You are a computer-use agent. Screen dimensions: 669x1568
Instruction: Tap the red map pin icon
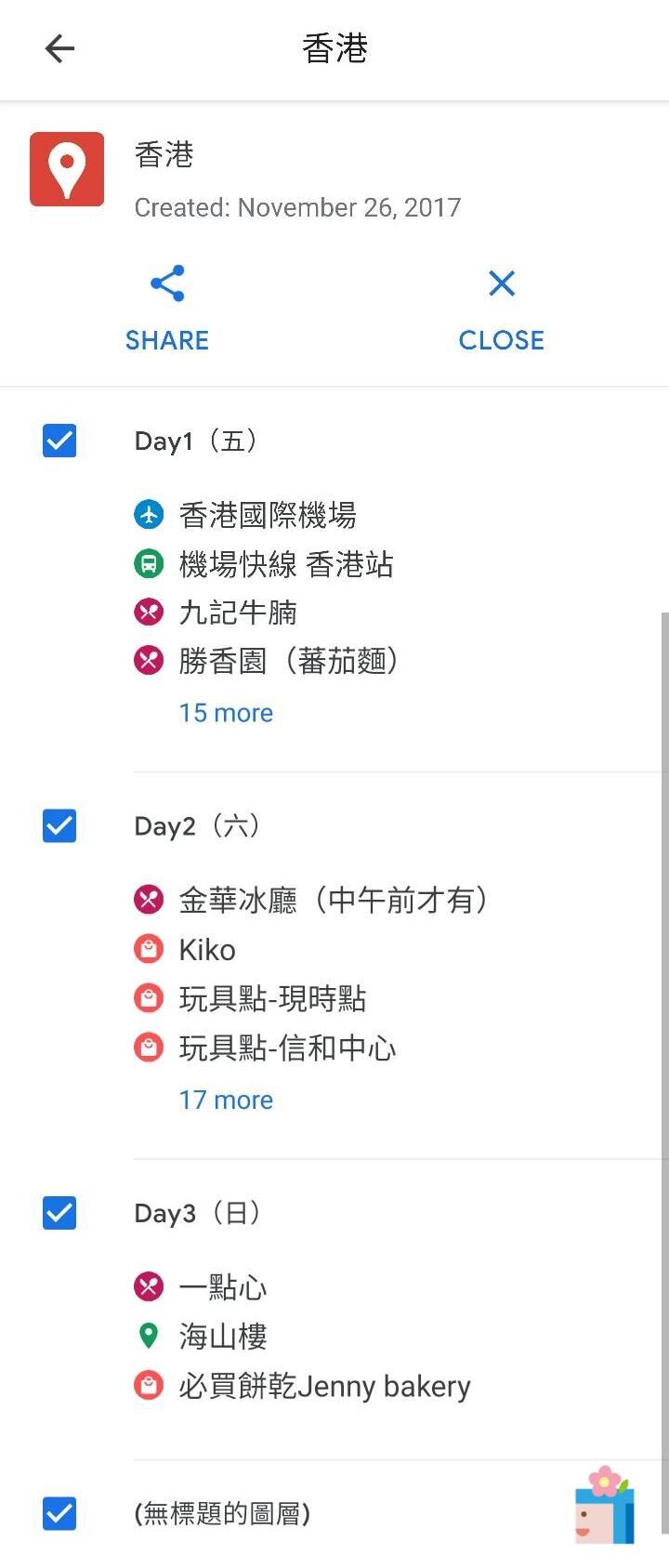coord(67,169)
